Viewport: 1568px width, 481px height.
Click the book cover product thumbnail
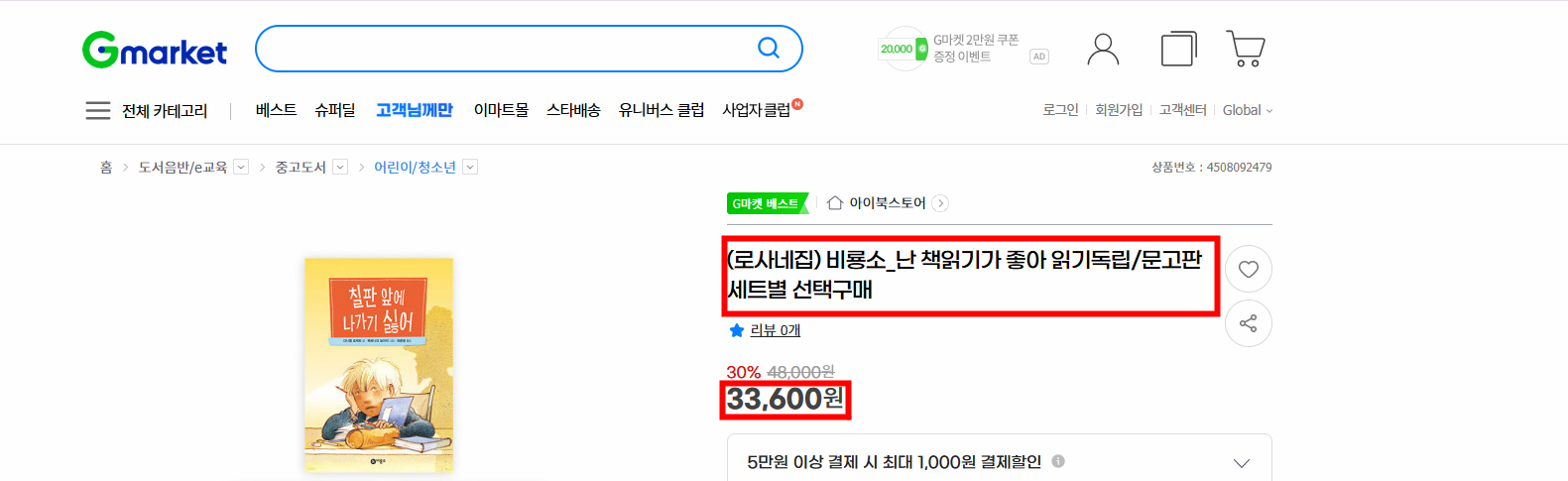tap(379, 365)
